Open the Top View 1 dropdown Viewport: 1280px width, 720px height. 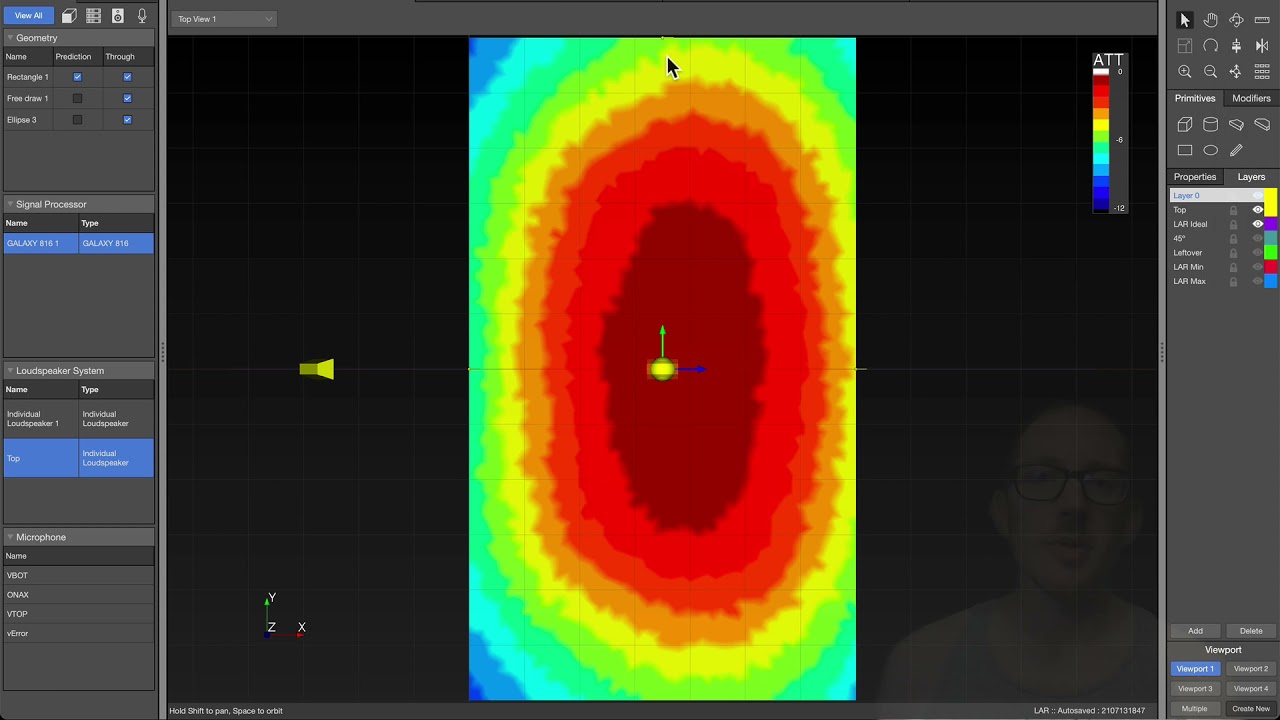tap(224, 19)
